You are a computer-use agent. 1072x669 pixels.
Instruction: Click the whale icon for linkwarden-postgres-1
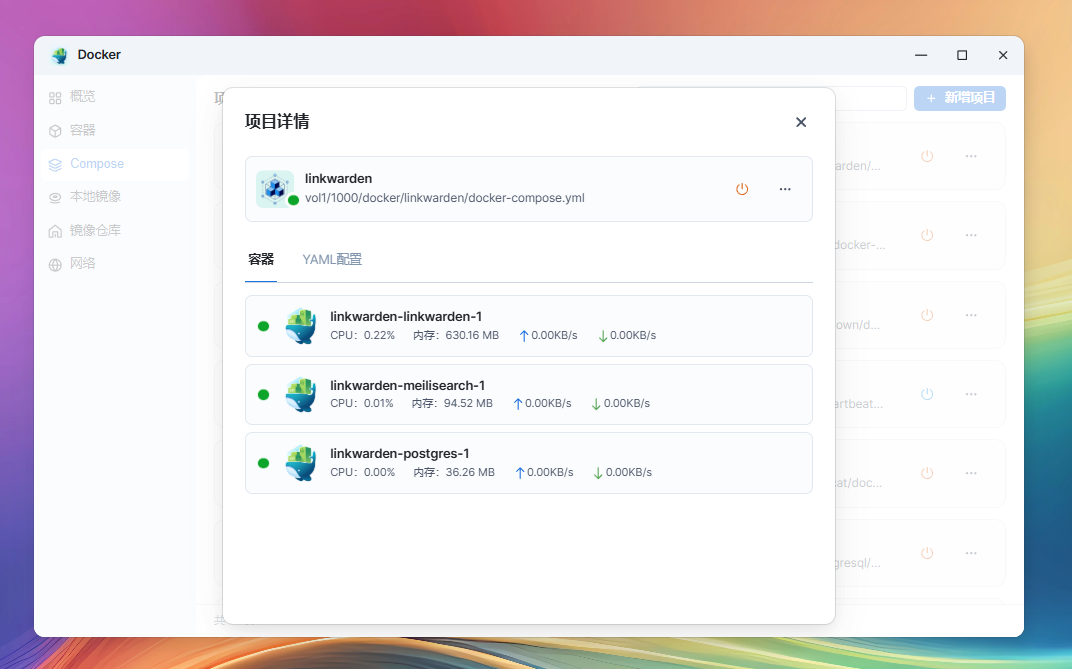click(301, 463)
